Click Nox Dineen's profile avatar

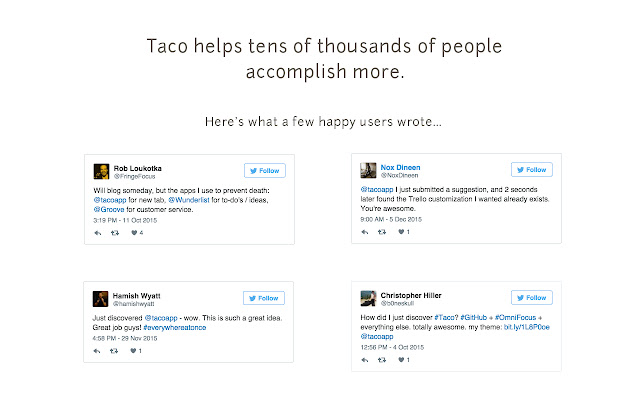point(367,170)
